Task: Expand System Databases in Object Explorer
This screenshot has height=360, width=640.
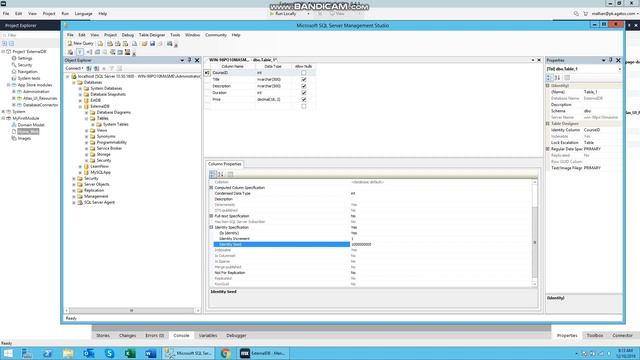Action: pyautogui.click(x=80, y=89)
